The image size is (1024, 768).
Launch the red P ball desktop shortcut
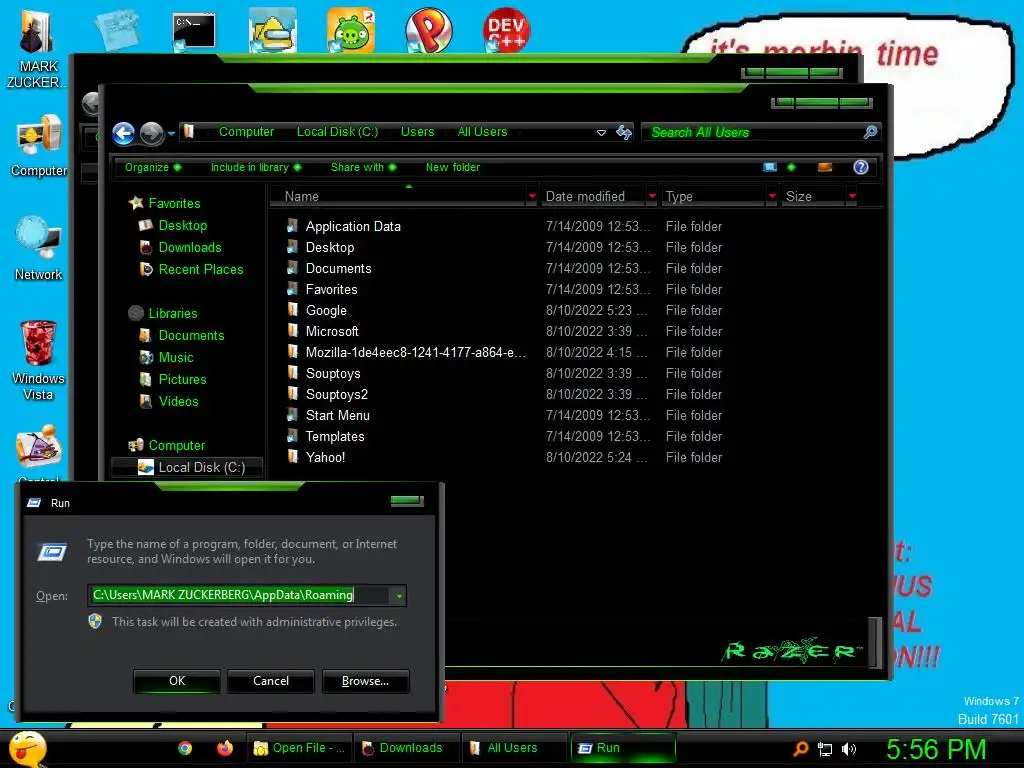click(428, 30)
